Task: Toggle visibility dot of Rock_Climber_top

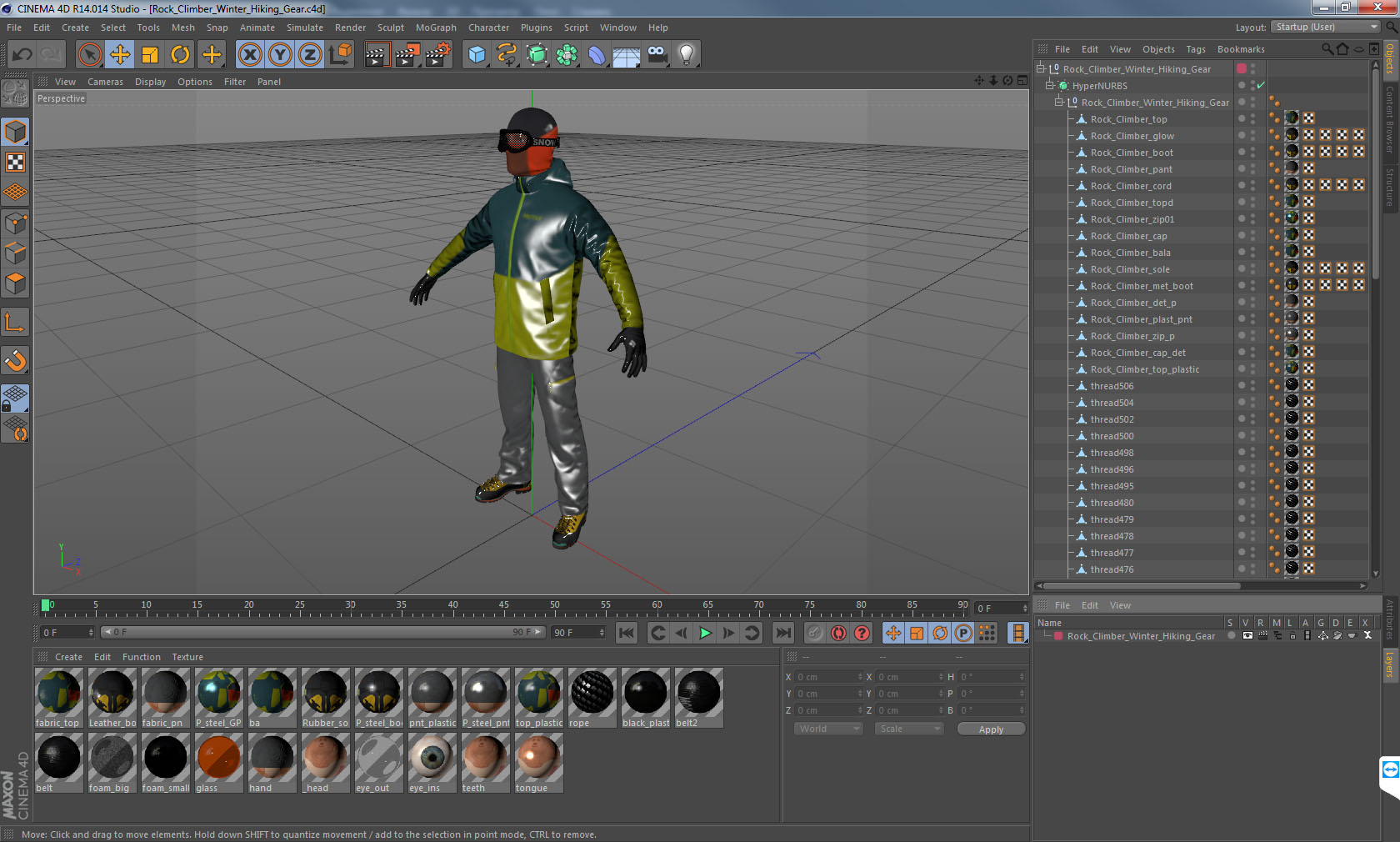Action: click(1242, 117)
